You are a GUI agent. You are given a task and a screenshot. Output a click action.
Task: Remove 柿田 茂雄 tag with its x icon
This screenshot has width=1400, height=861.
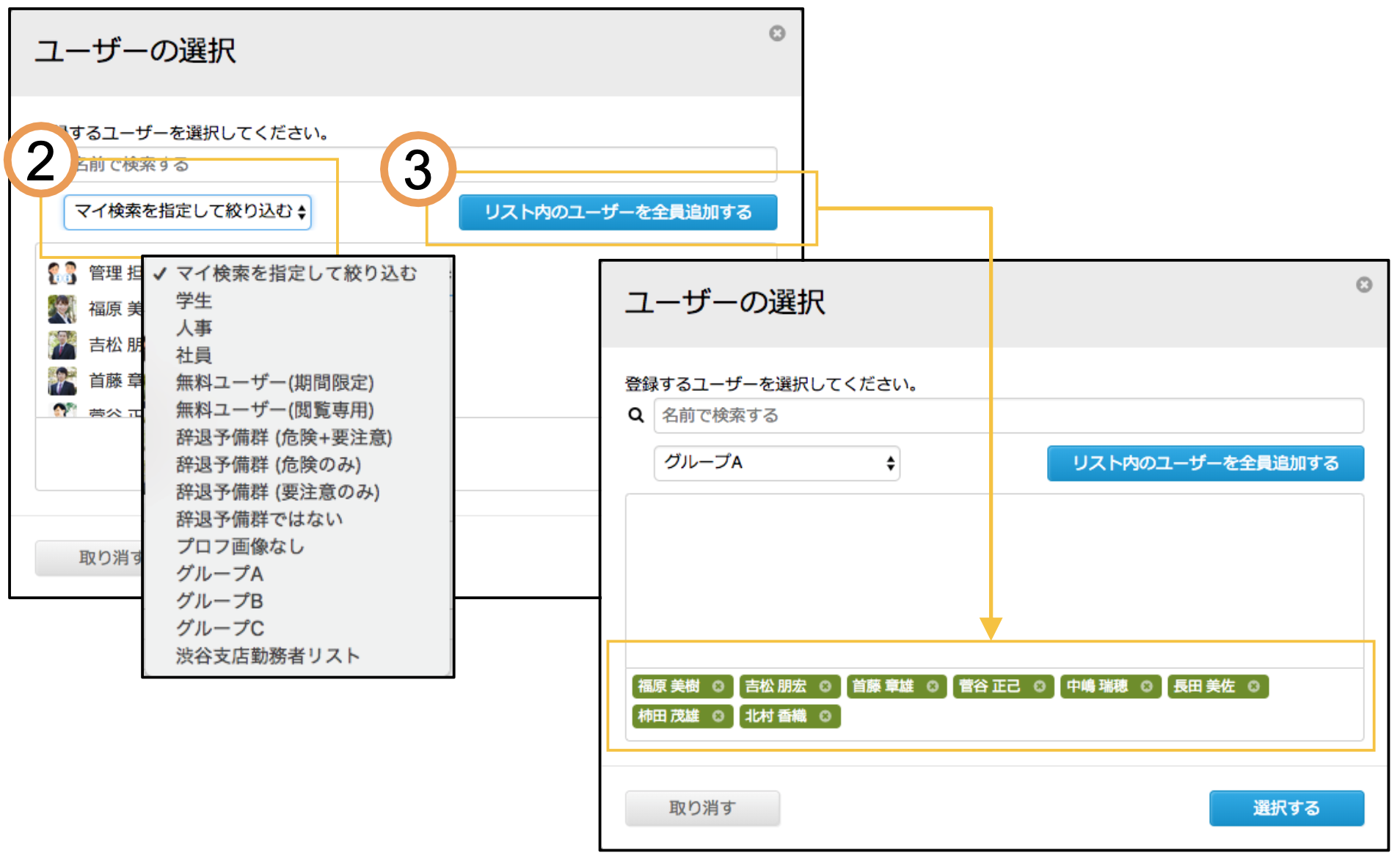[718, 717]
